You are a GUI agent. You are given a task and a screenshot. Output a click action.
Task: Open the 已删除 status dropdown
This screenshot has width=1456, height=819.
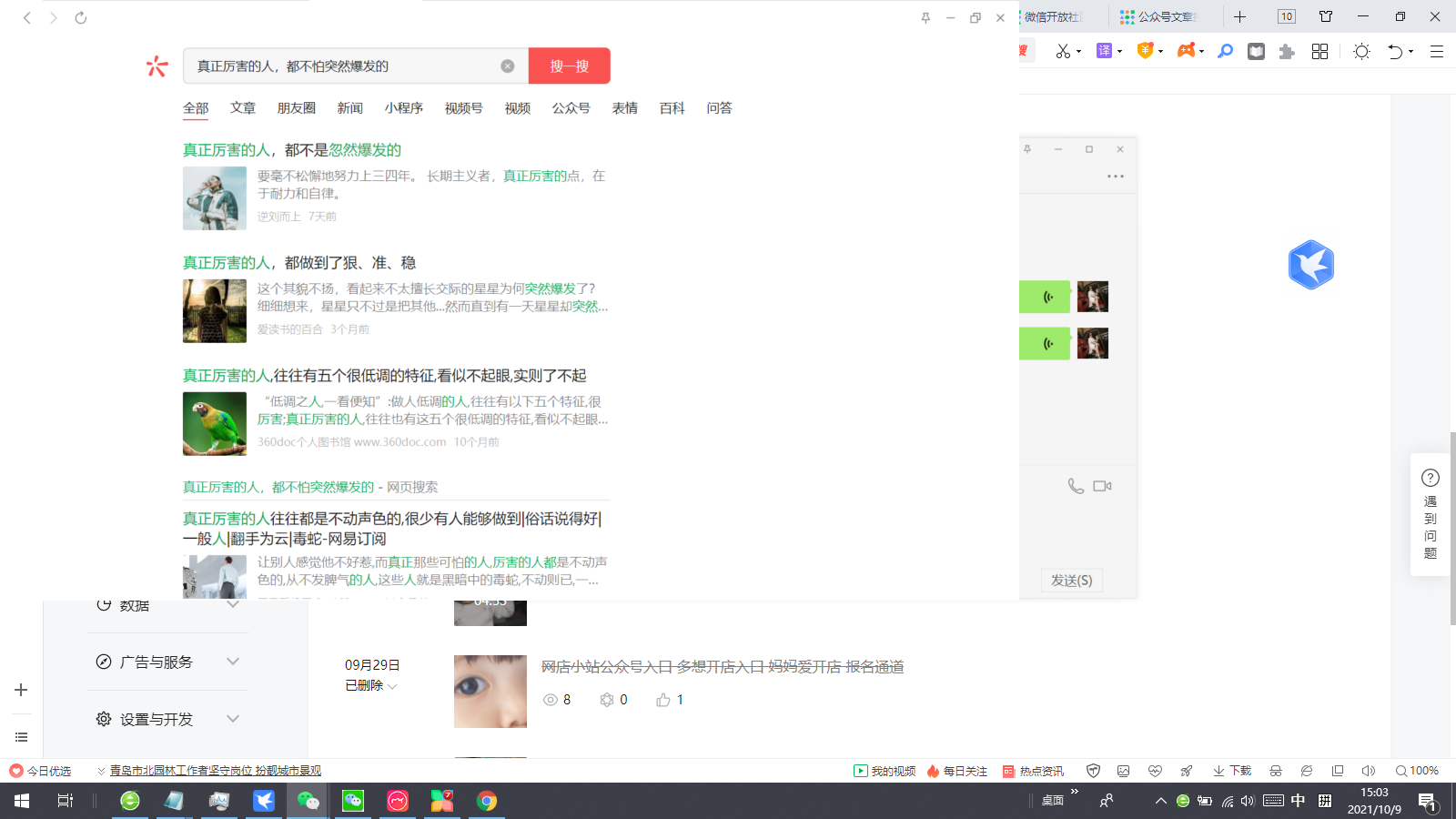pos(371,685)
